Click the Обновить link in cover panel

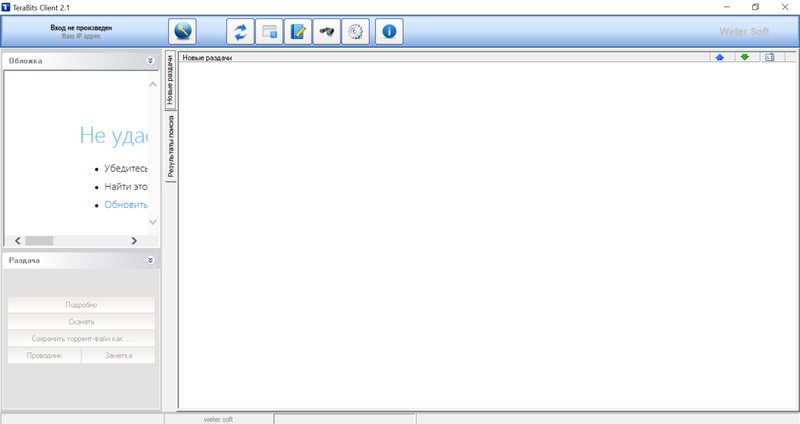[126, 204]
